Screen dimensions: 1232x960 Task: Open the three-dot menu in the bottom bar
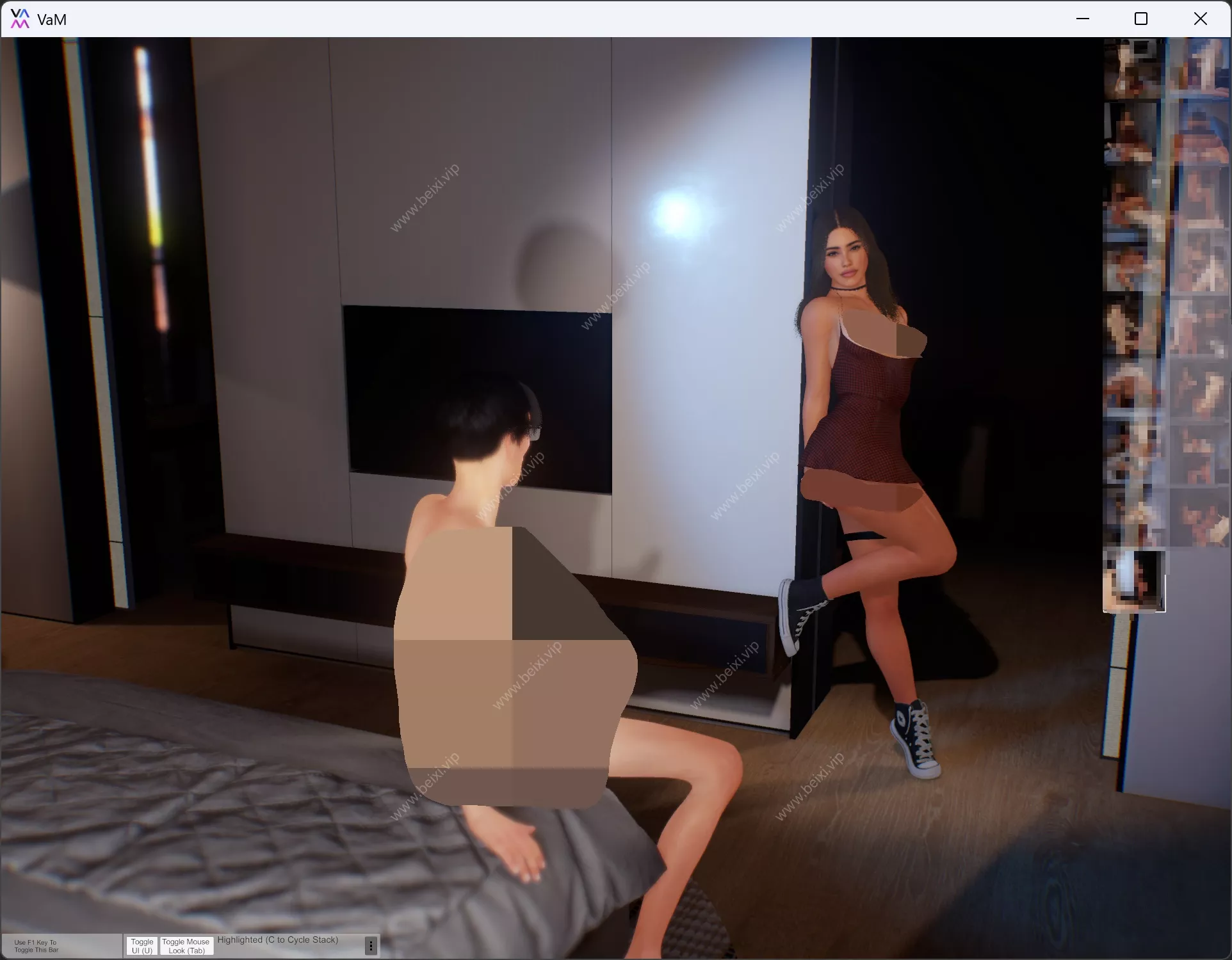[370, 945]
